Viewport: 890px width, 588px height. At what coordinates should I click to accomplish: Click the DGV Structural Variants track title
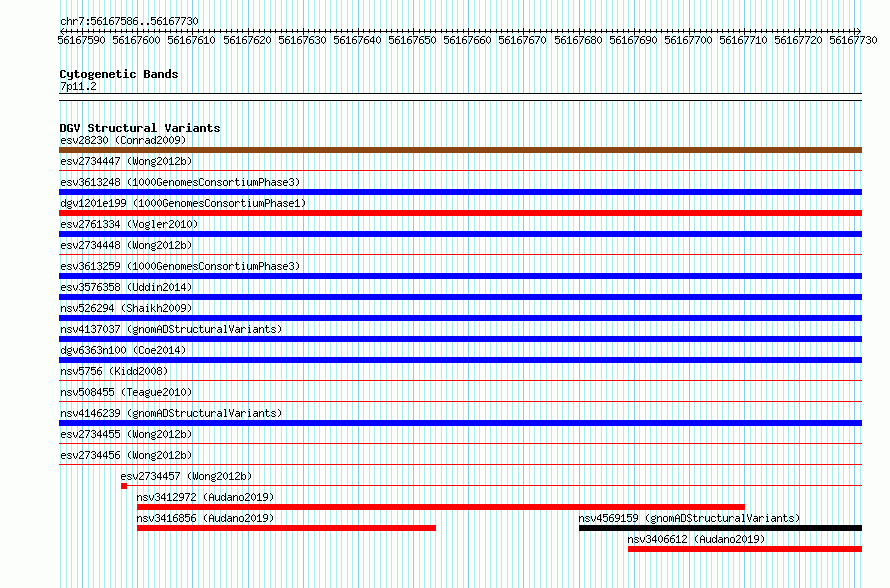coord(140,128)
